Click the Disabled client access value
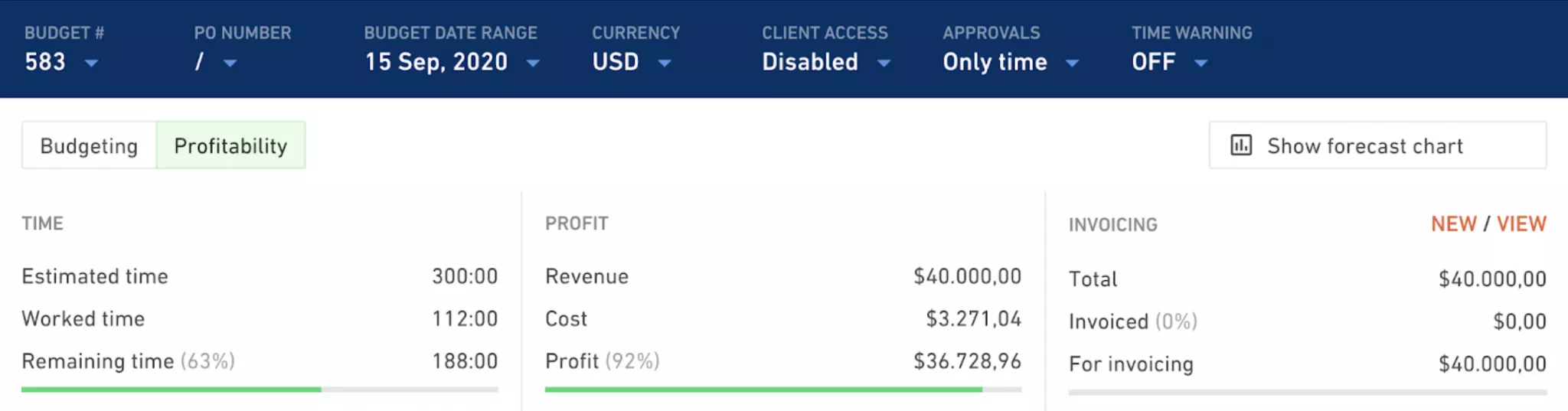 [x=810, y=62]
